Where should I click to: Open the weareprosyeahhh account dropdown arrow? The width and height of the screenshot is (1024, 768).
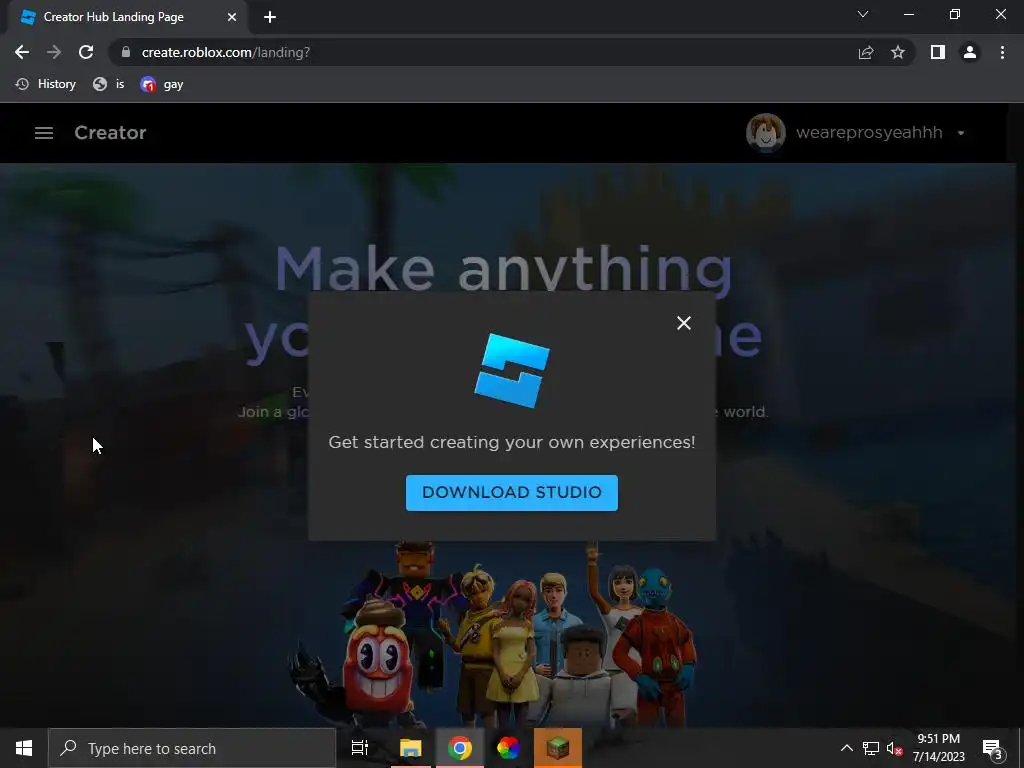point(961,133)
